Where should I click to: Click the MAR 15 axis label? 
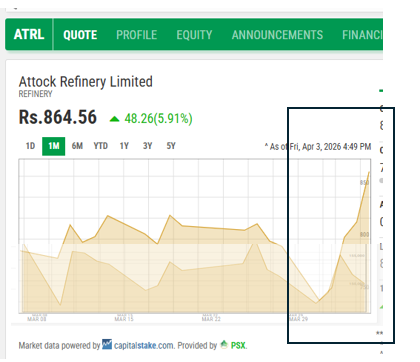coord(124,319)
